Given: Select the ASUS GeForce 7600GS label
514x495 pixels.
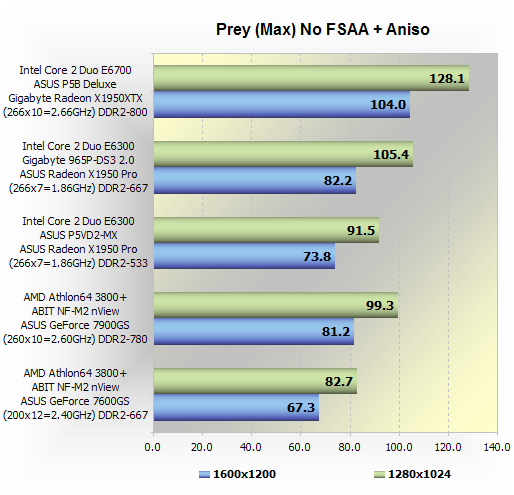Looking at the screenshot, I should (75, 401).
